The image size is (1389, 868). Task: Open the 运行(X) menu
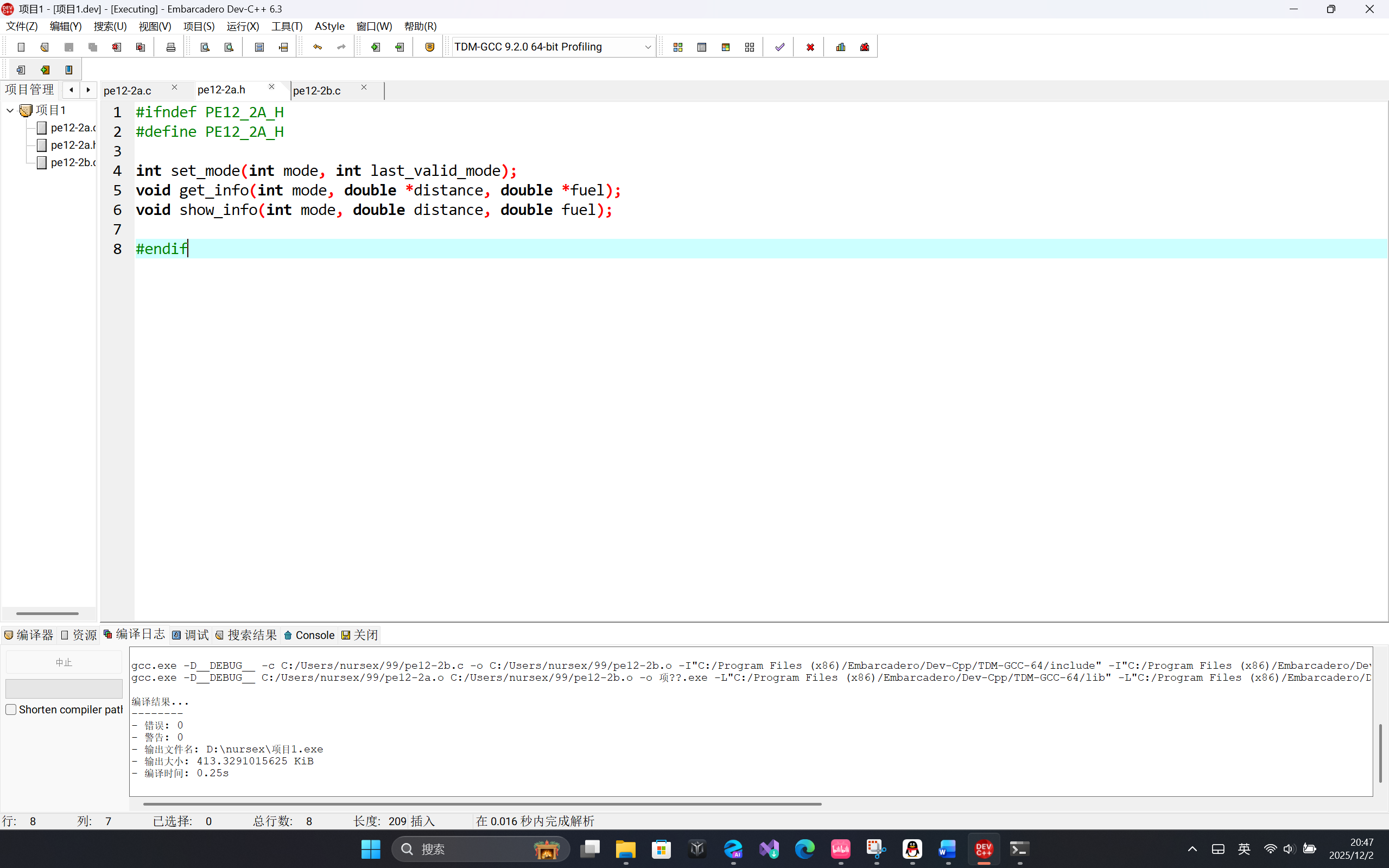(242, 27)
